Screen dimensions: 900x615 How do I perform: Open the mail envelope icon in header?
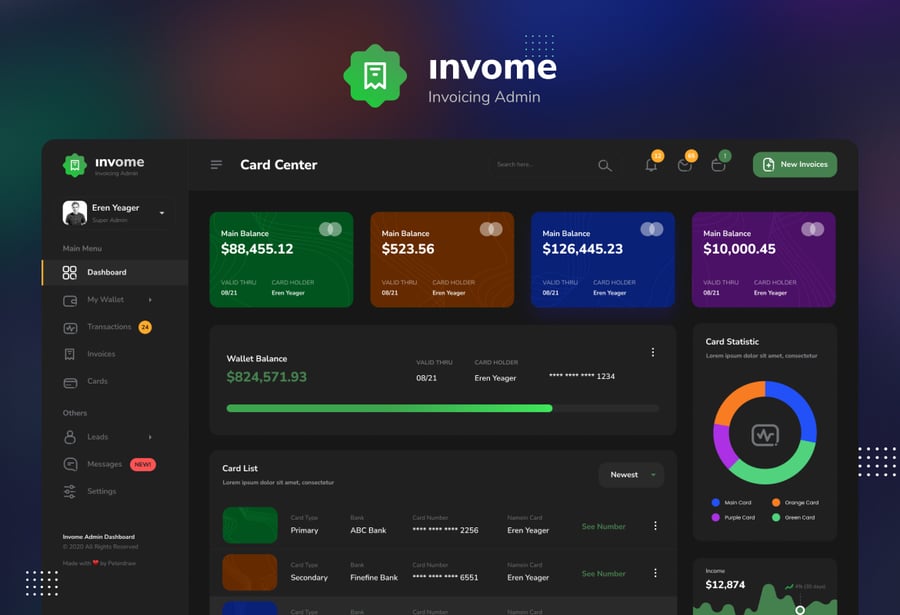tap(685, 165)
